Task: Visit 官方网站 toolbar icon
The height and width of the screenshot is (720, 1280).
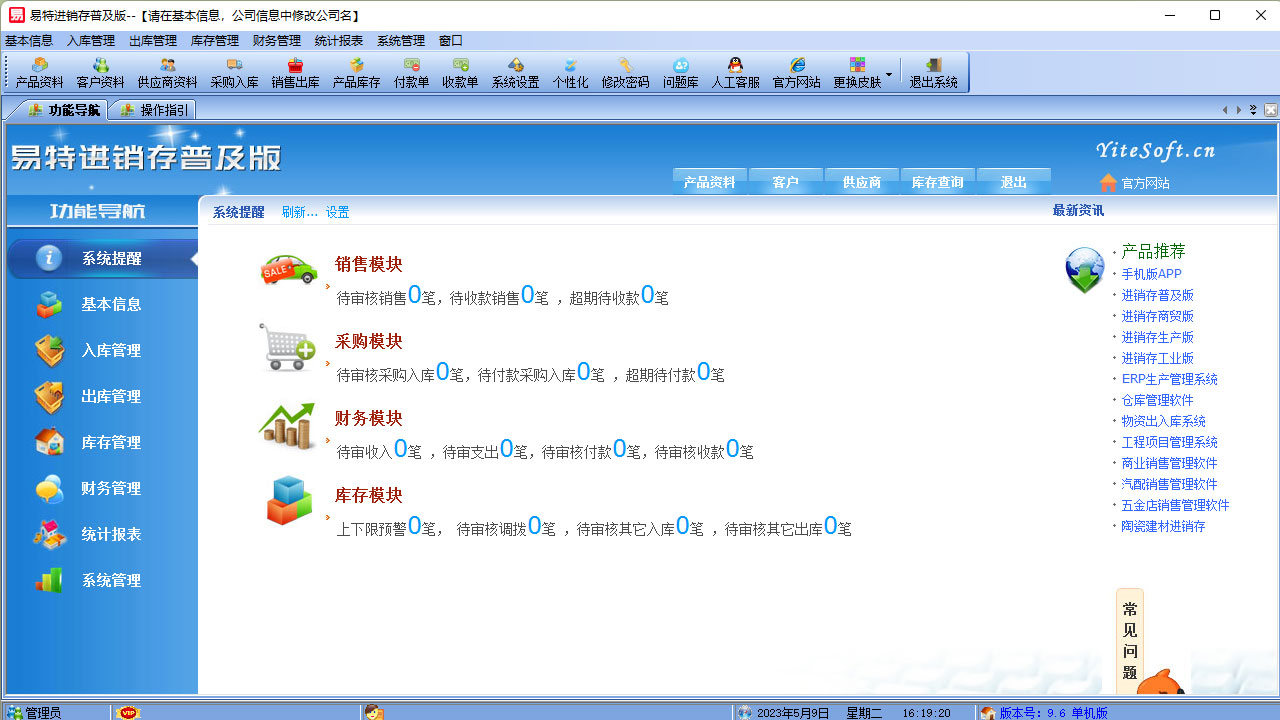Action: tap(797, 73)
